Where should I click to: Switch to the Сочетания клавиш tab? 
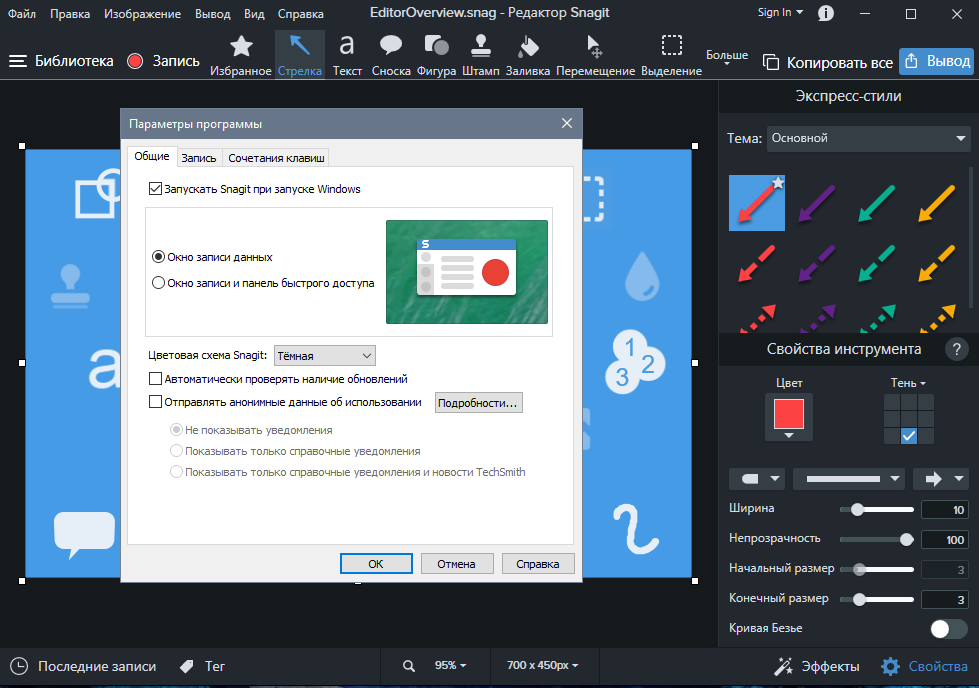(x=276, y=158)
